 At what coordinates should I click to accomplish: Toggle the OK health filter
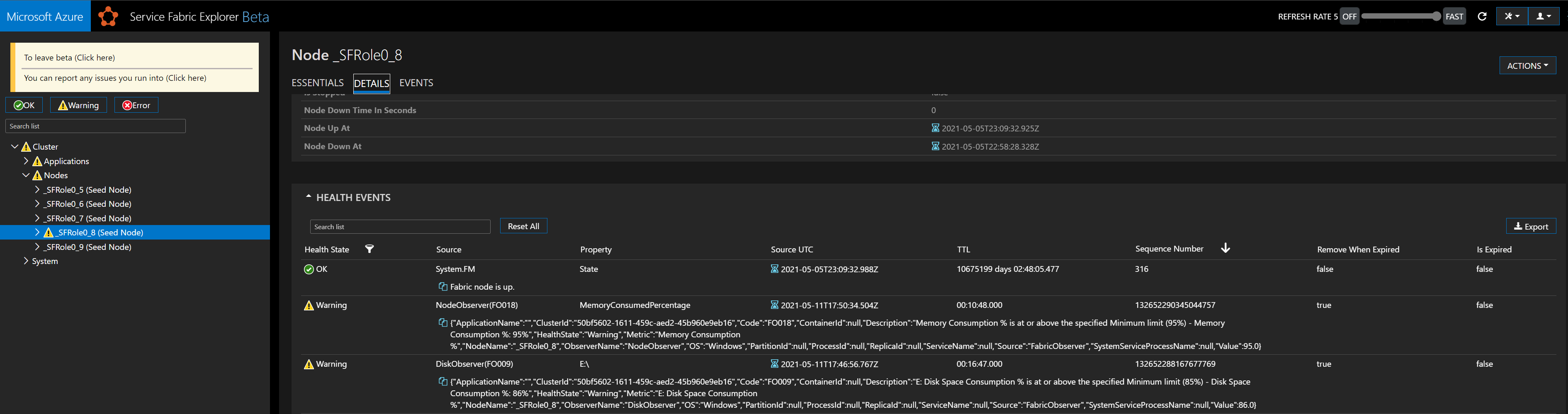tap(24, 105)
